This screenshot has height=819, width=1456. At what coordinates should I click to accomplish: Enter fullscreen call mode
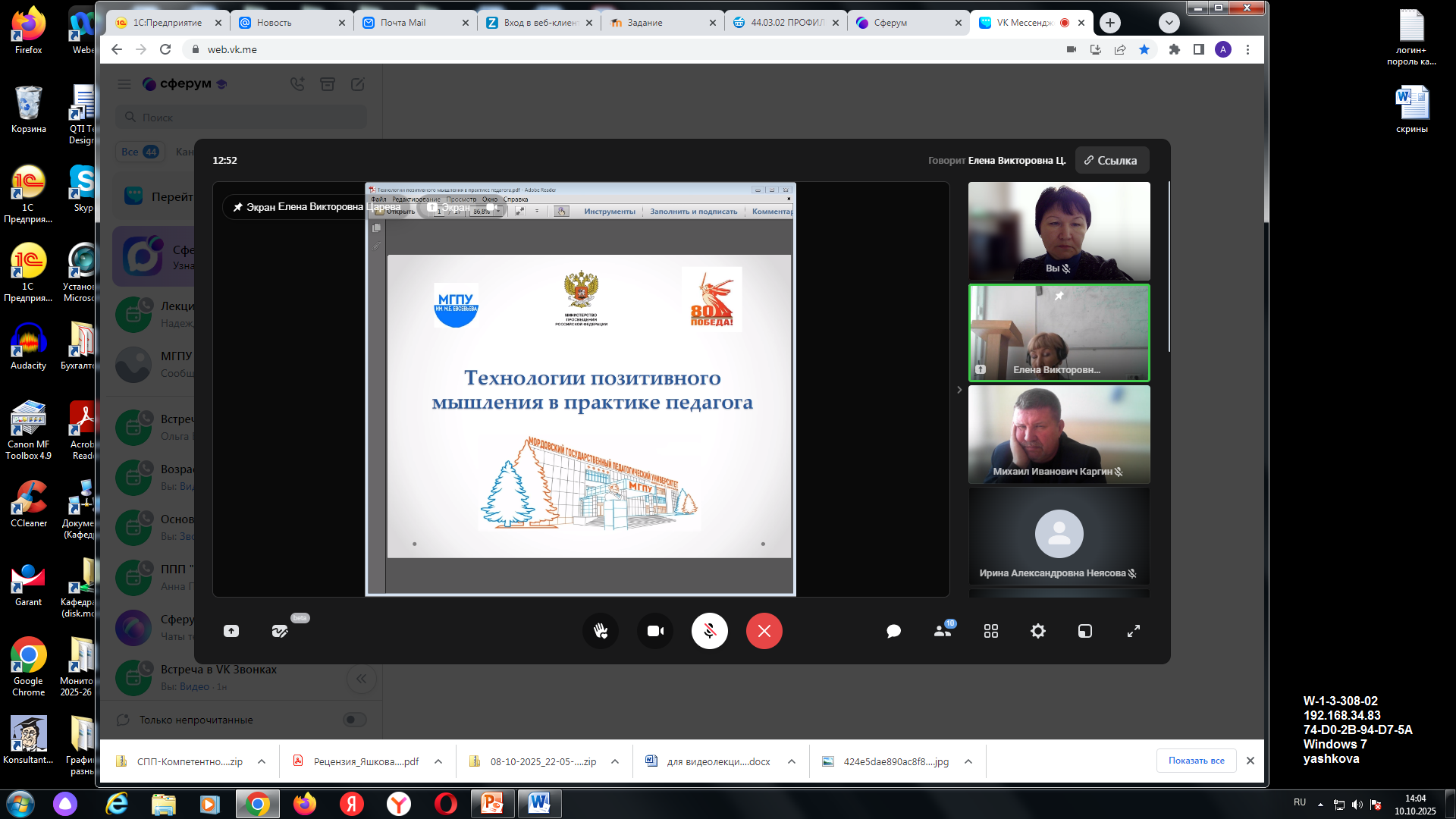pos(1133,631)
